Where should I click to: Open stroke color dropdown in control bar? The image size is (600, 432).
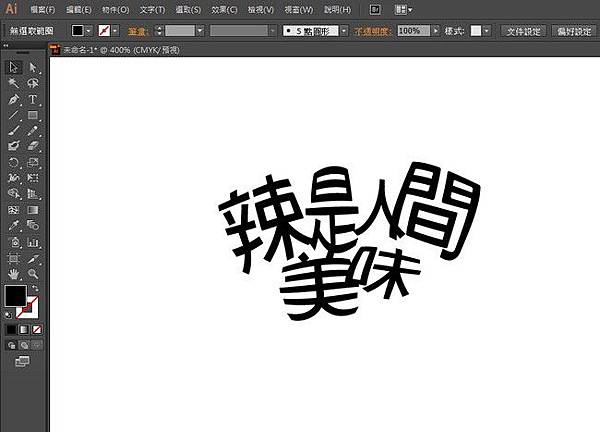point(115,31)
